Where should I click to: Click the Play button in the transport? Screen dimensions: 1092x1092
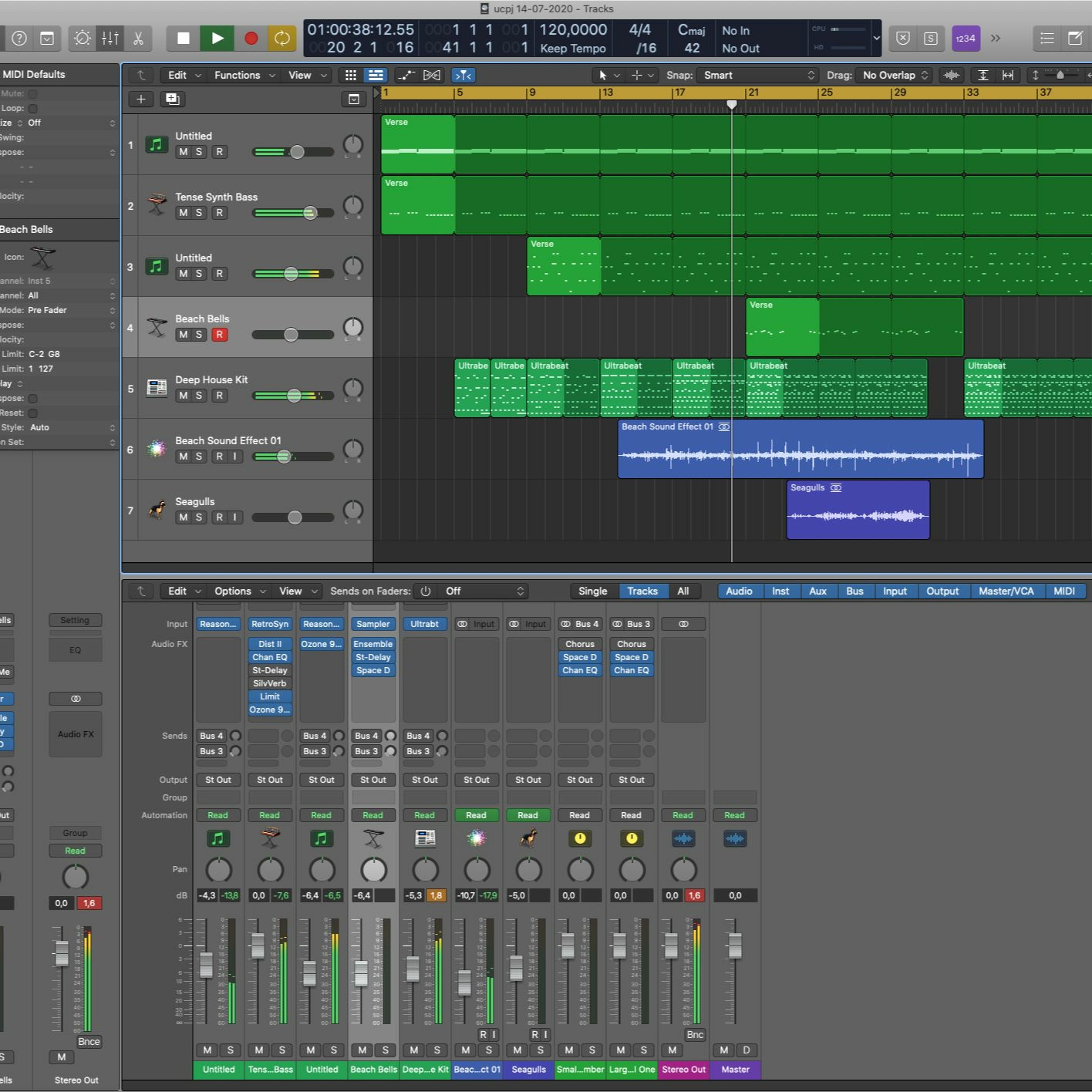click(217, 39)
